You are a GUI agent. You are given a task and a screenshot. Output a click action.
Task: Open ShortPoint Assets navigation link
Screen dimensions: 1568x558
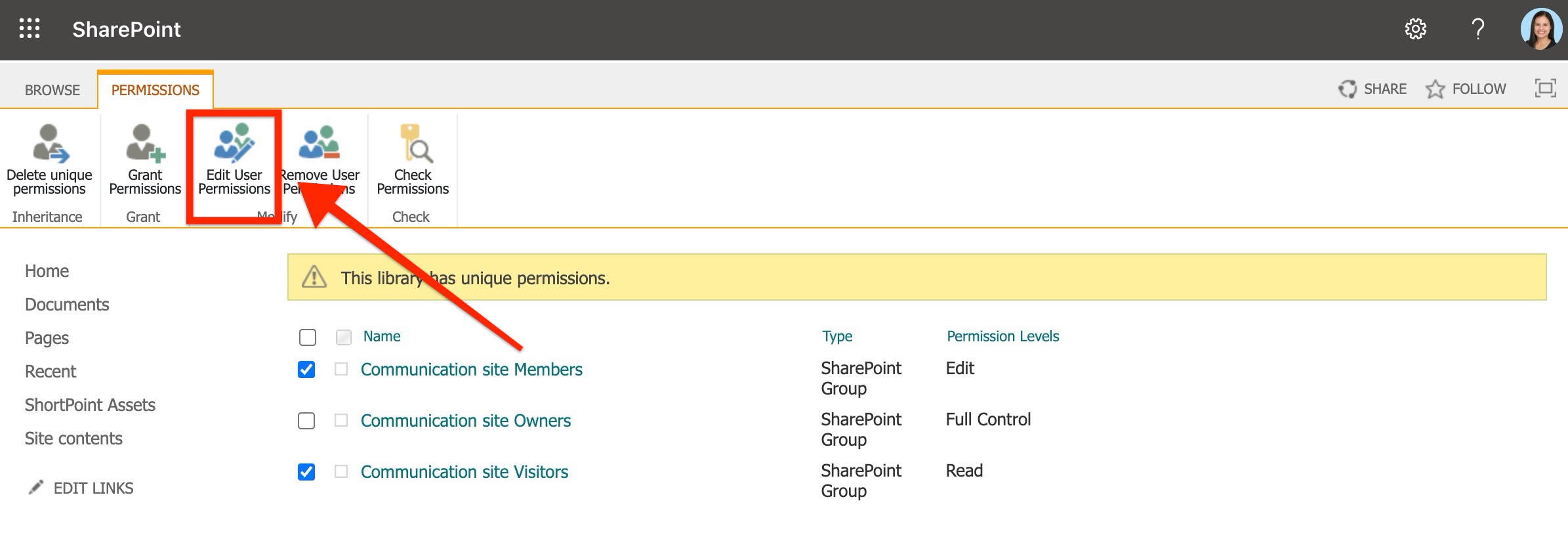point(90,405)
